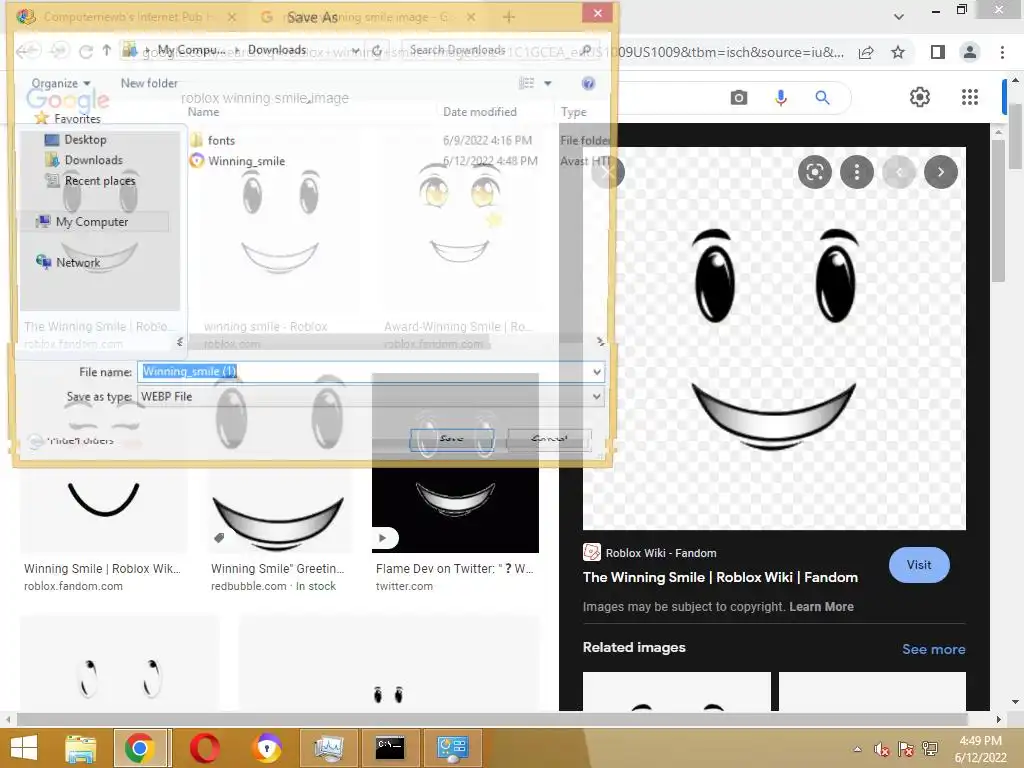Click the File name input field

(363, 372)
